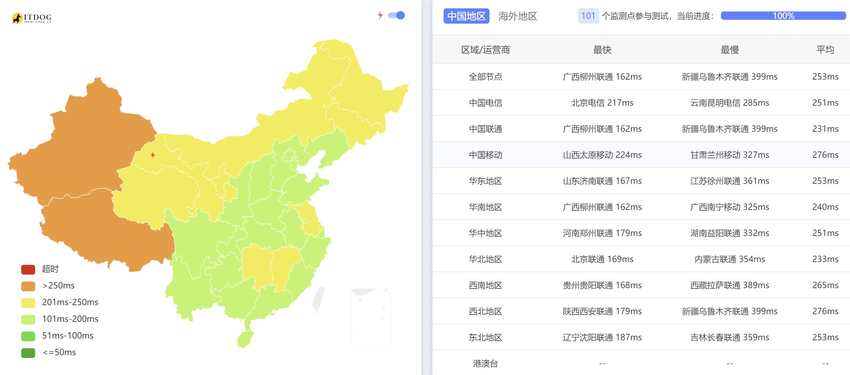Click the ITDOG logo
The image size is (850, 375).
(32, 18)
